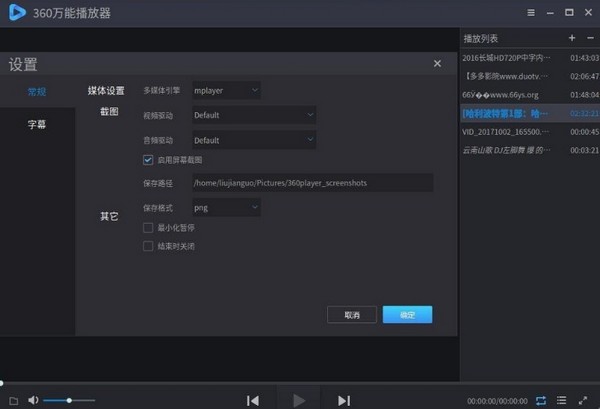Enable the 结束时关闭 checkbox
The image size is (600, 409).
[148, 246]
